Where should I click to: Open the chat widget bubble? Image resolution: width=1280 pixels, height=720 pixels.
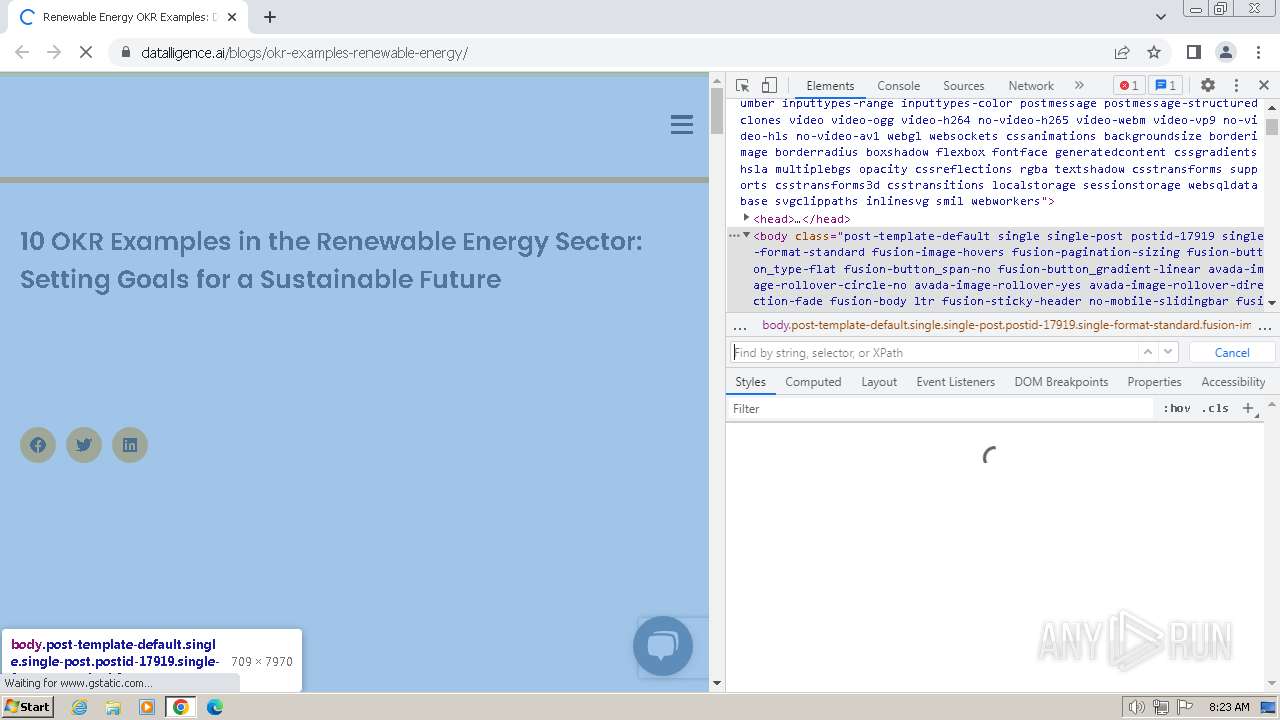click(663, 646)
